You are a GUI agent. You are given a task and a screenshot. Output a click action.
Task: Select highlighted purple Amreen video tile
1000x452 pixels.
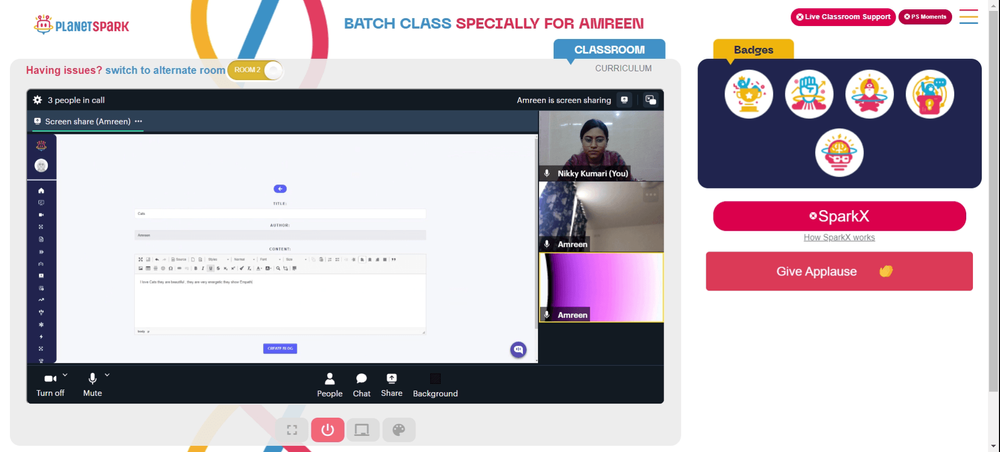[601, 287]
